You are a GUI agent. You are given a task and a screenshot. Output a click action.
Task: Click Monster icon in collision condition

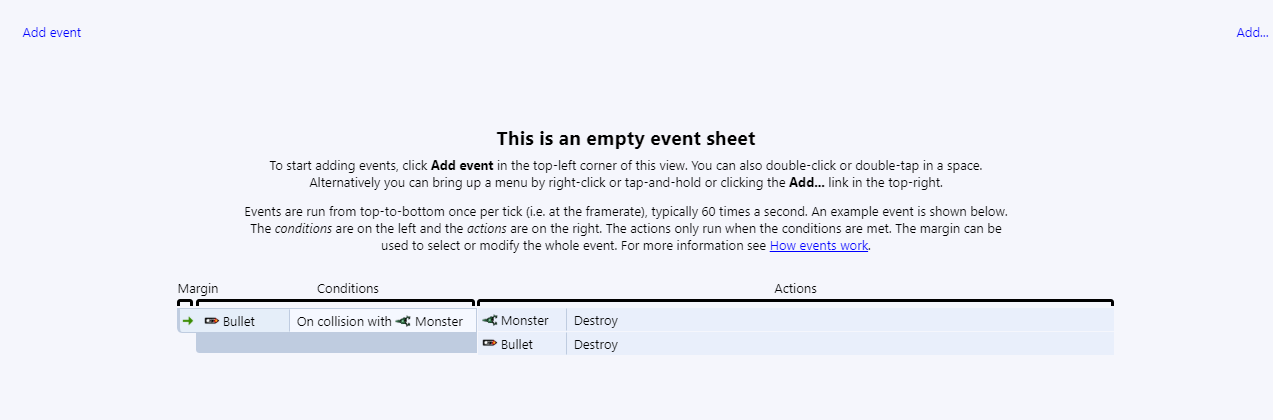[403, 321]
